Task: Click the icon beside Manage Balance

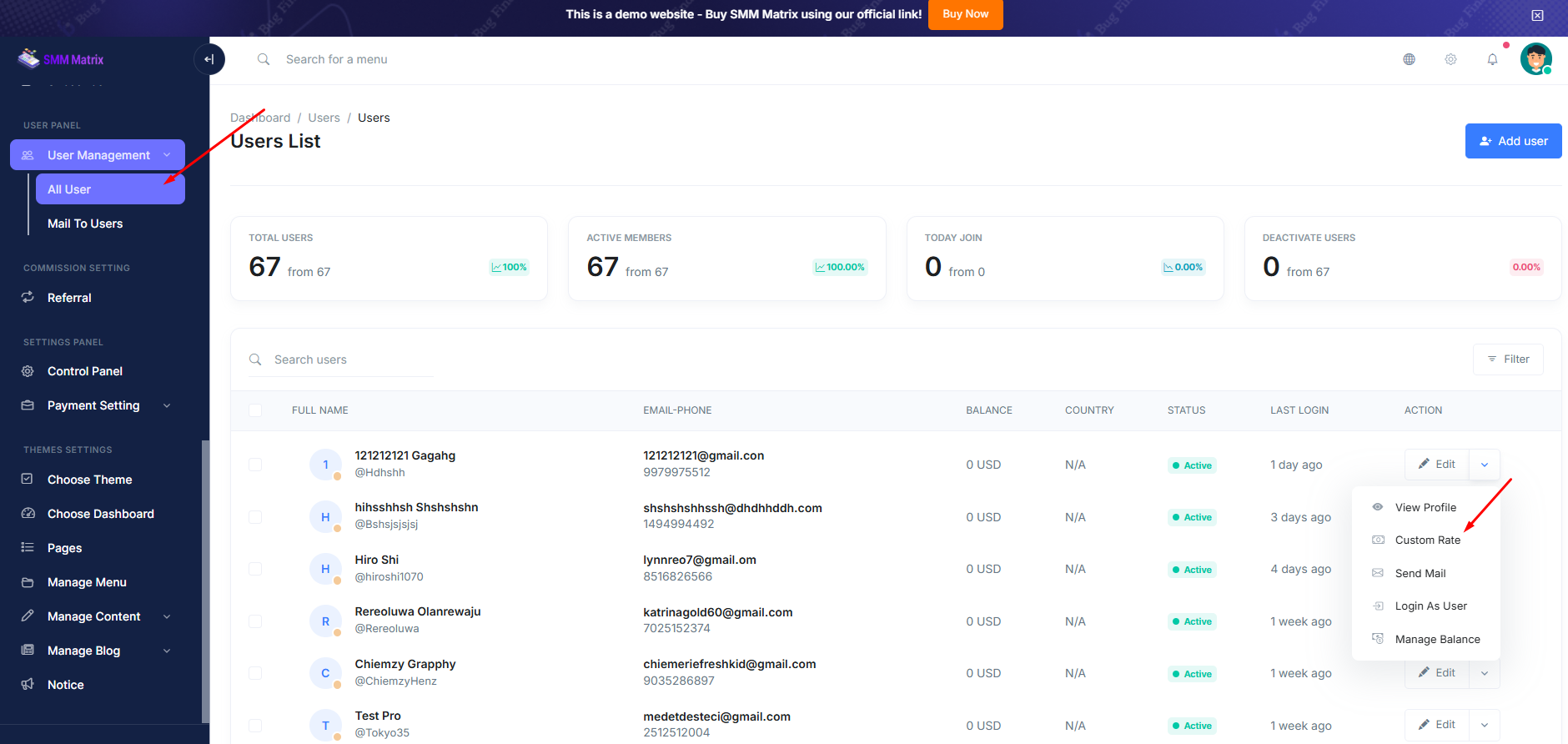Action: coord(1378,639)
